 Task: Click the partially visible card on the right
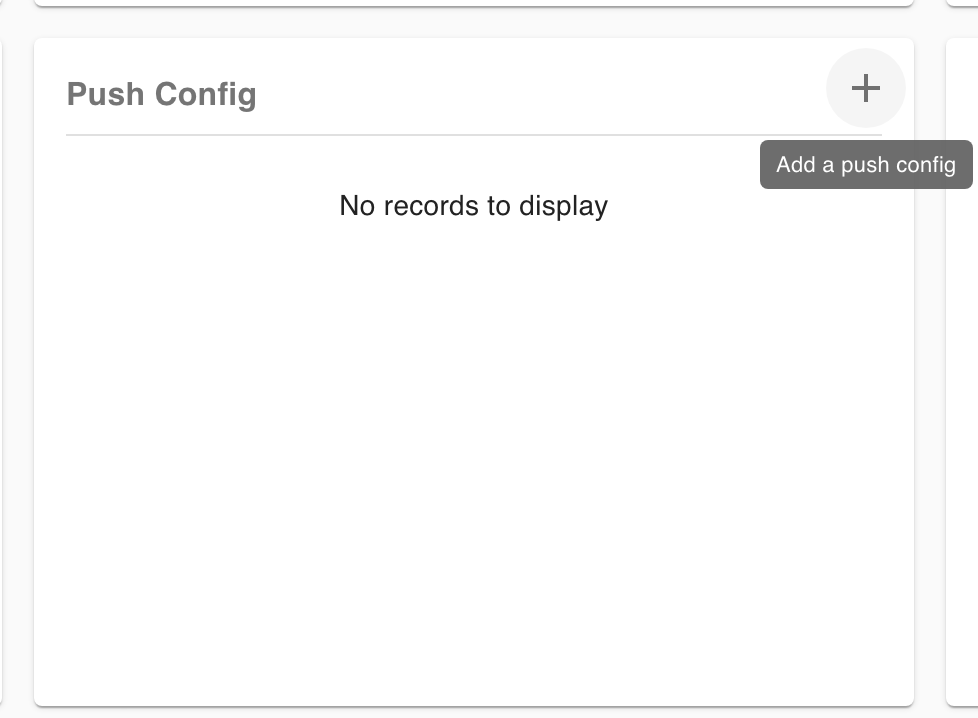pyautogui.click(x=962, y=400)
